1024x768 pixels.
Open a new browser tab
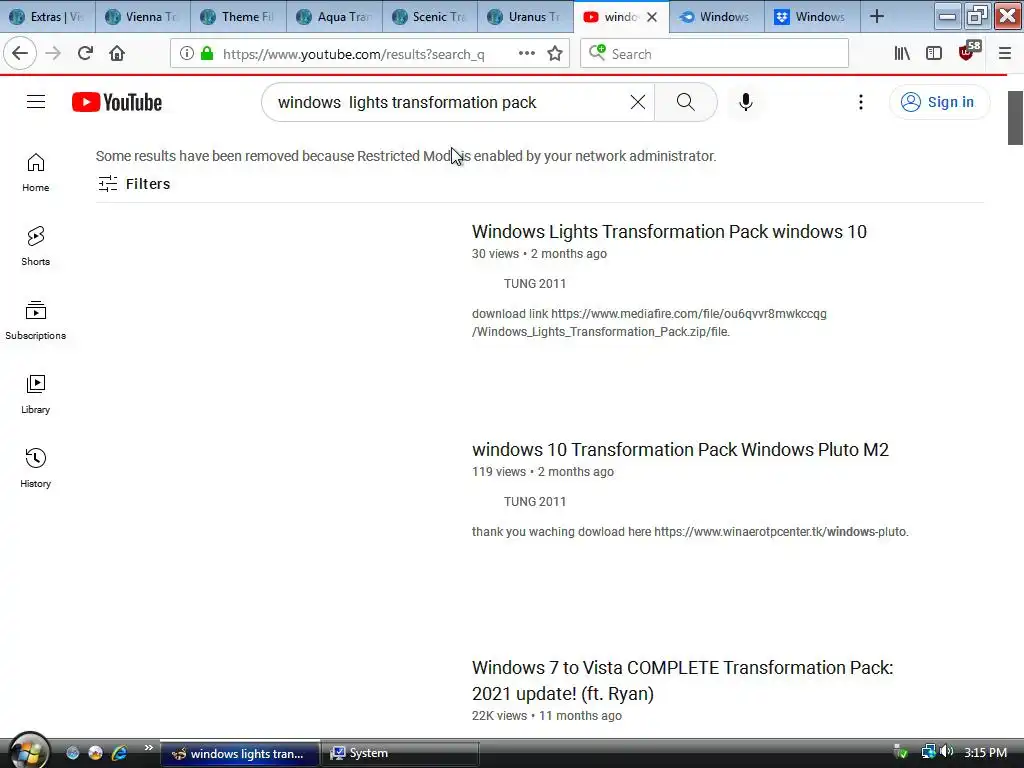point(877,17)
